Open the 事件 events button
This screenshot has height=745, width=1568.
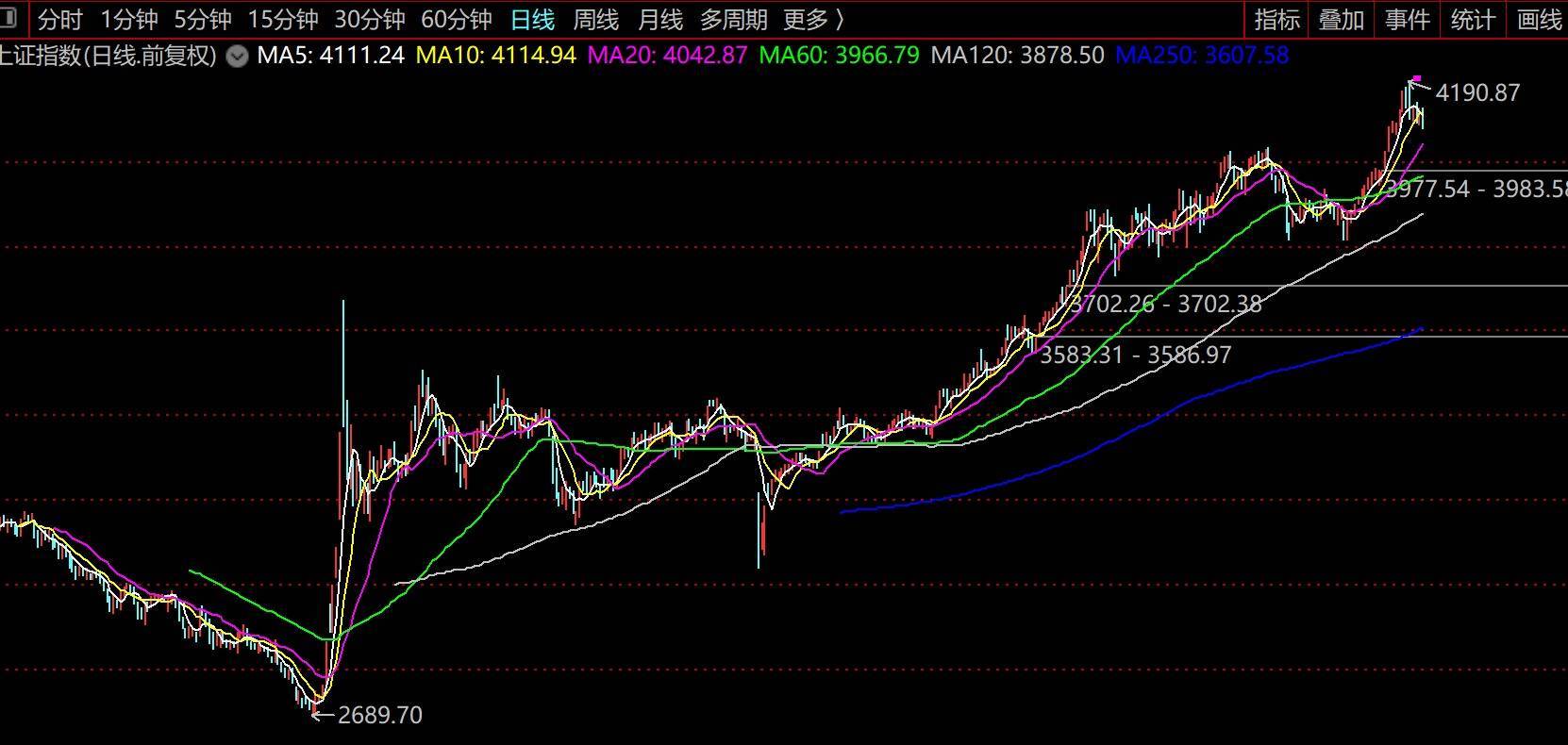[1408, 19]
